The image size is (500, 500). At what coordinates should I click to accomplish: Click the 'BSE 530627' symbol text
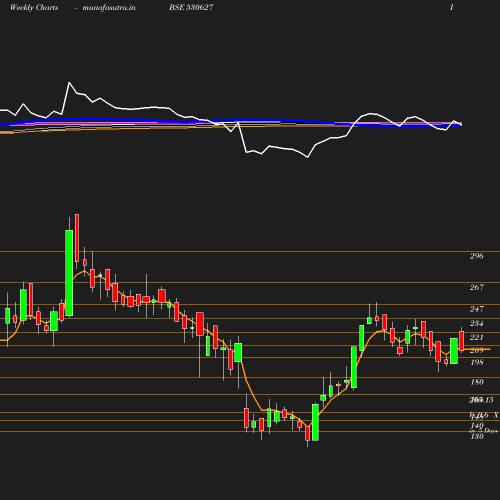(191, 7)
